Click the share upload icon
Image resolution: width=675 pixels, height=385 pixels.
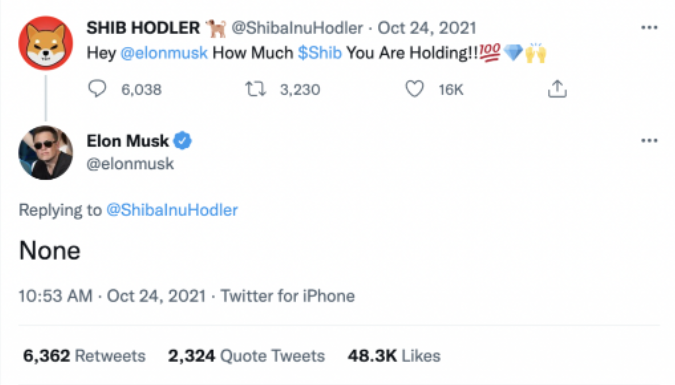557,89
